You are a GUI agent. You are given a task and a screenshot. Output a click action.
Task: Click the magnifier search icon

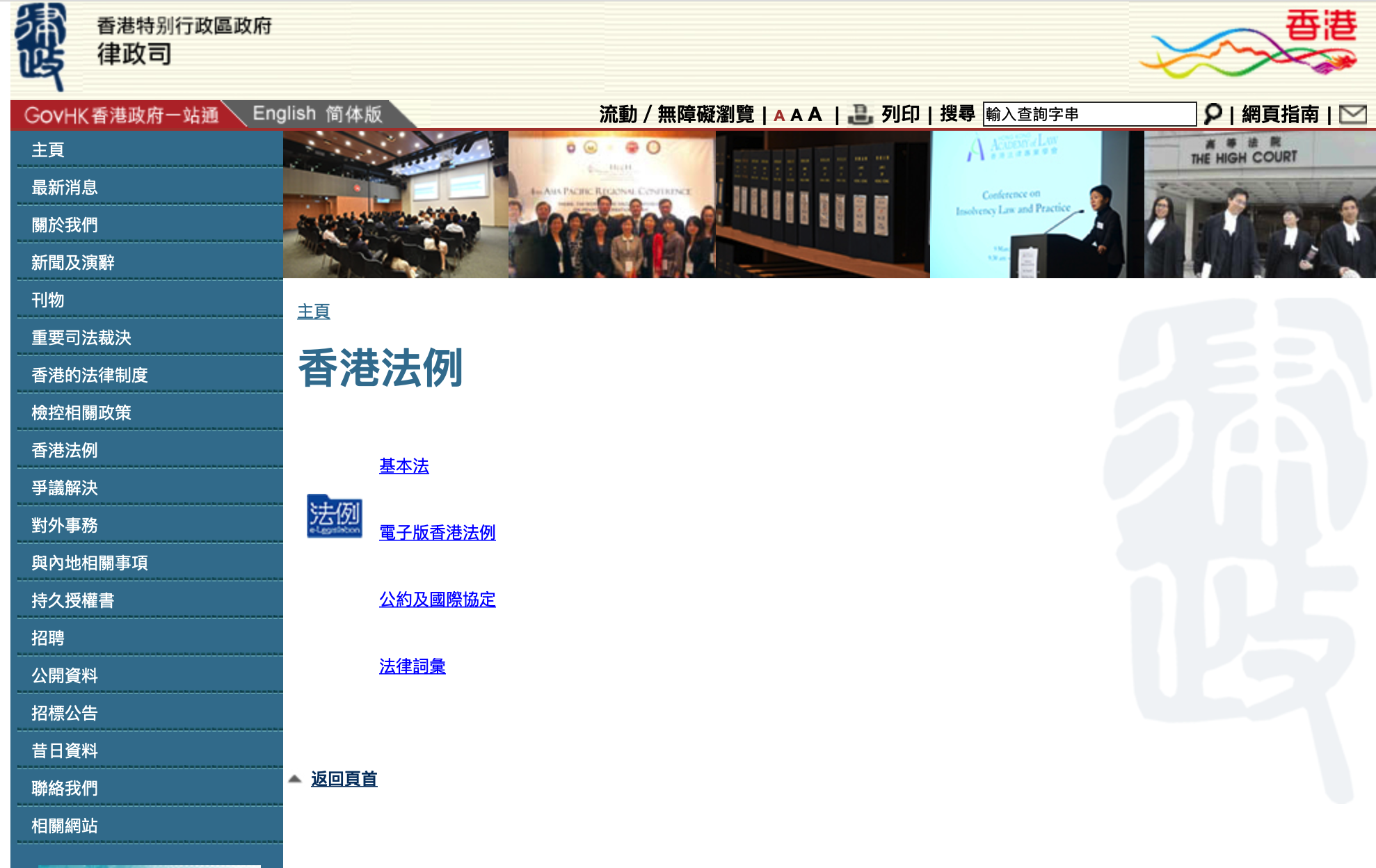[1213, 114]
